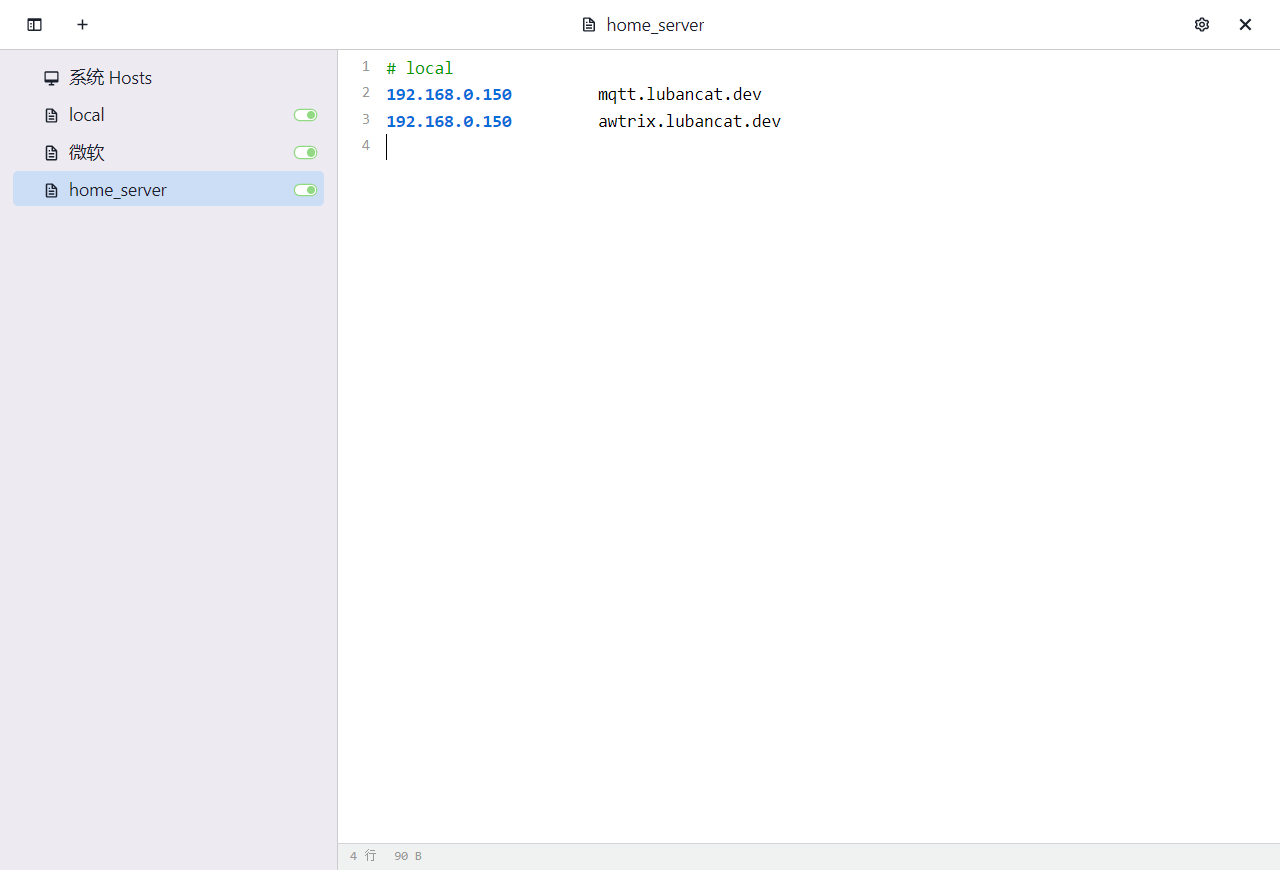Disable the home_server hosts toggle

point(305,190)
